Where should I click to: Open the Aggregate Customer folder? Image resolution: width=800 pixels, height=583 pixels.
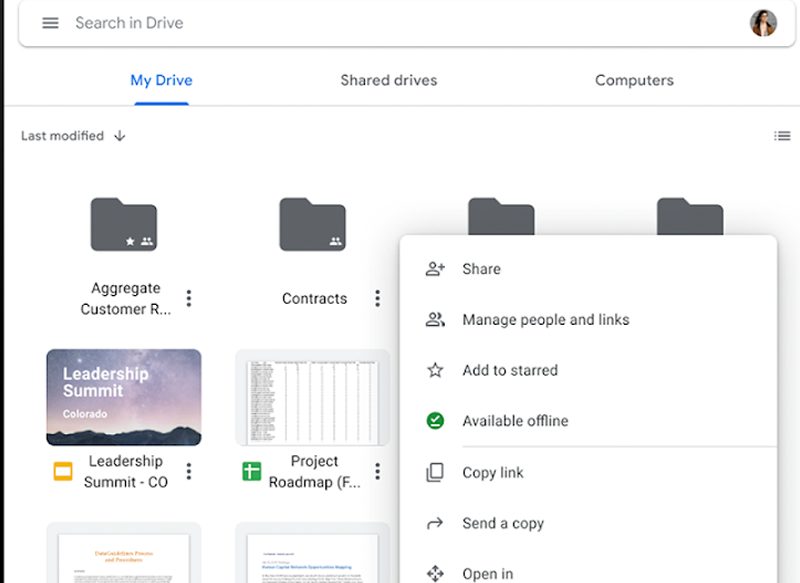[124, 224]
